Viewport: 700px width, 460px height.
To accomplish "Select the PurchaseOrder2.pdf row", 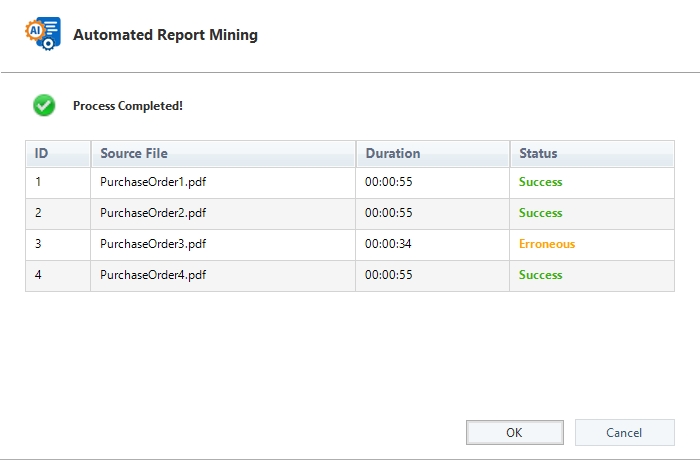I will tap(153, 214).
